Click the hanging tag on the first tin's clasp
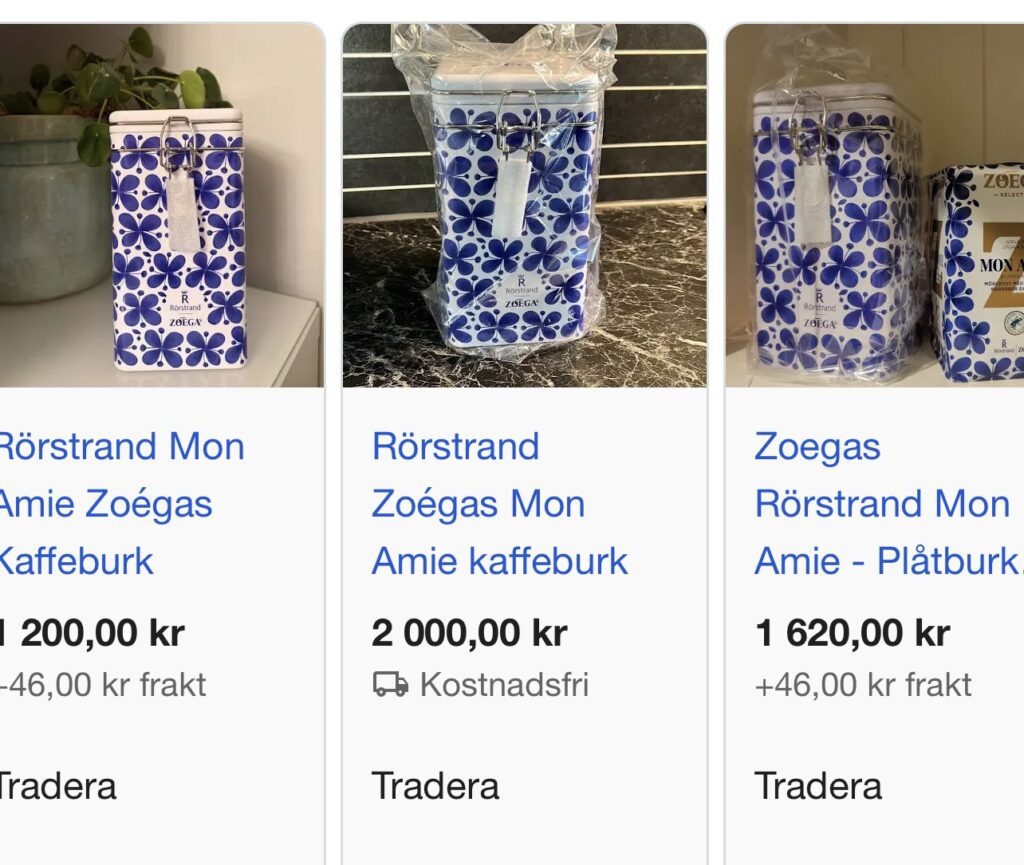This screenshot has height=865, width=1024. (184, 212)
